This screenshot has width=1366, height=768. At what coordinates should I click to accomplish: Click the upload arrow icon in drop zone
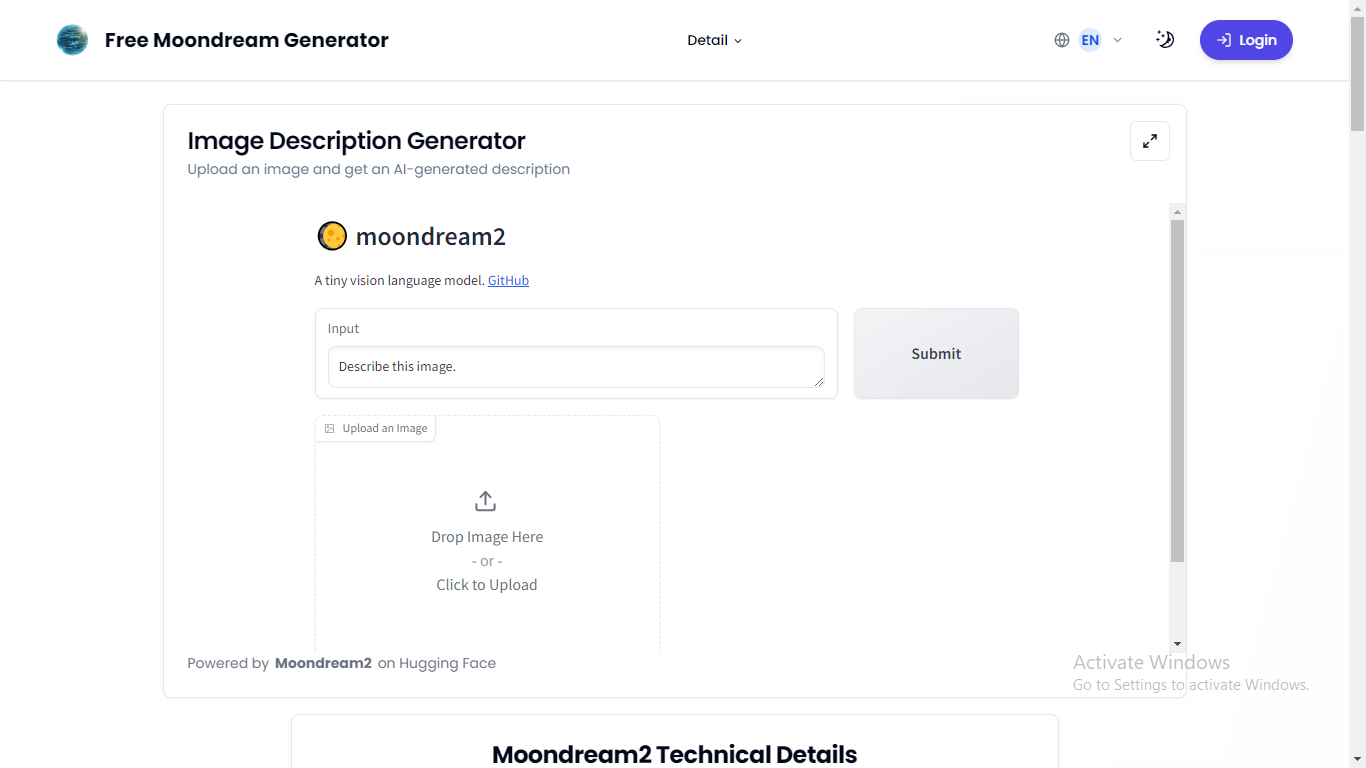(x=485, y=500)
